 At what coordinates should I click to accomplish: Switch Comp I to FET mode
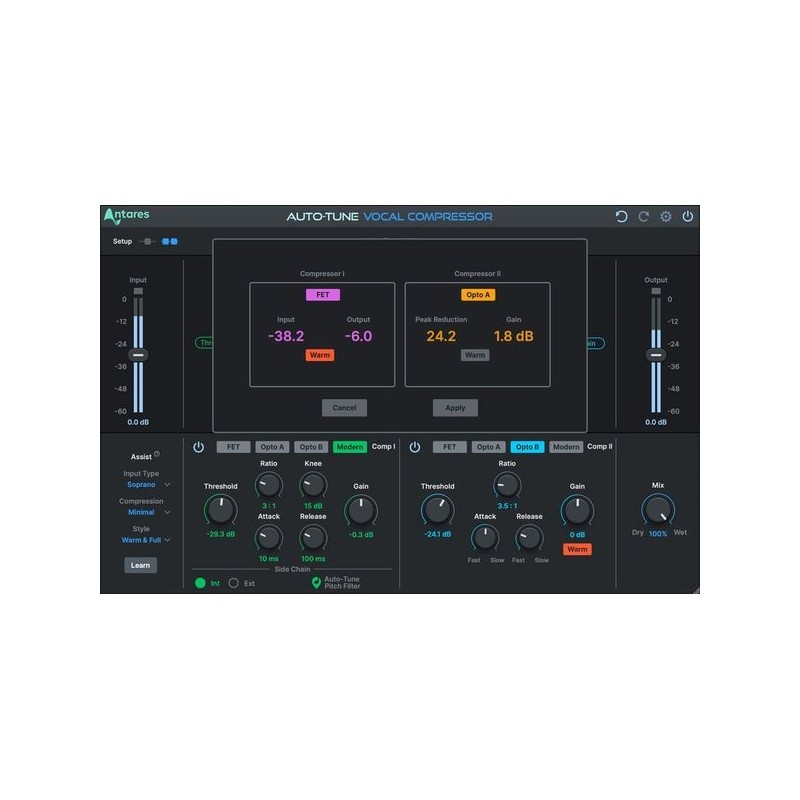pos(235,445)
